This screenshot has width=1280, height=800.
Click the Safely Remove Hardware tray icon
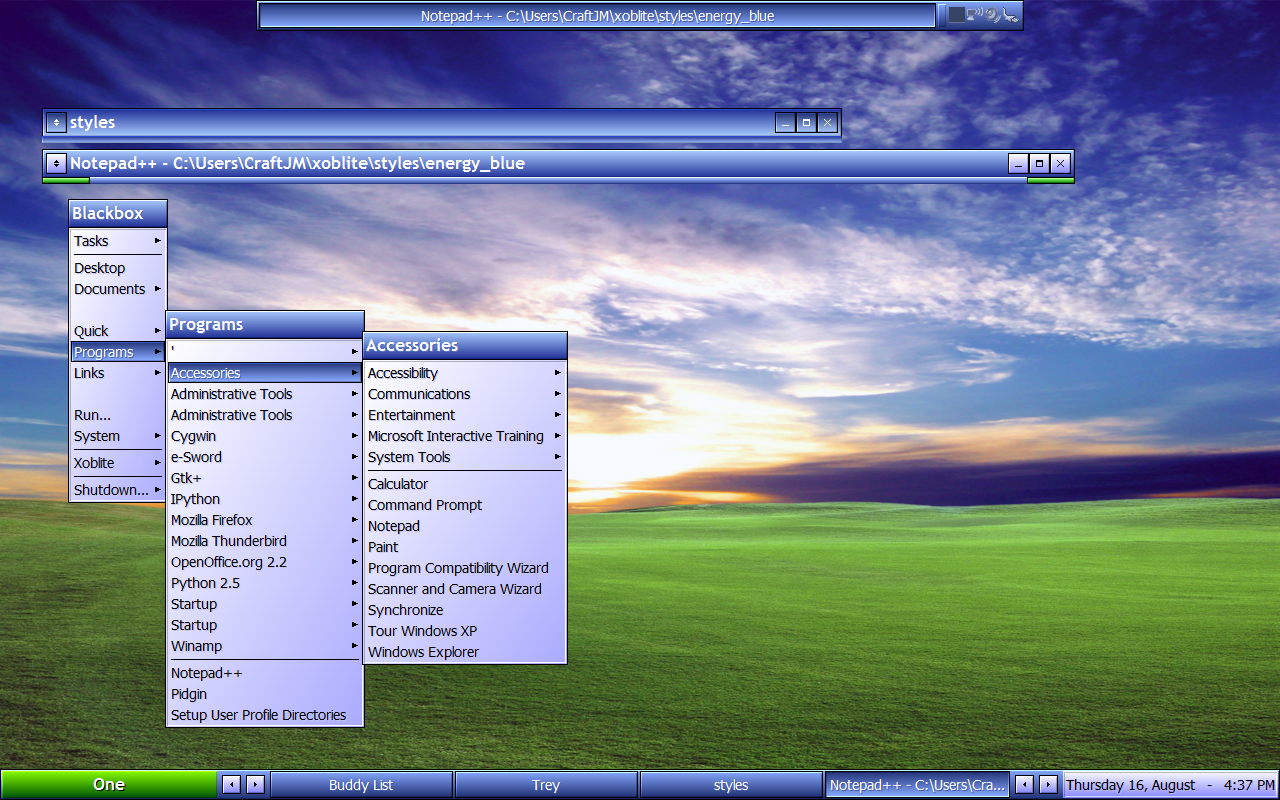[1011, 15]
